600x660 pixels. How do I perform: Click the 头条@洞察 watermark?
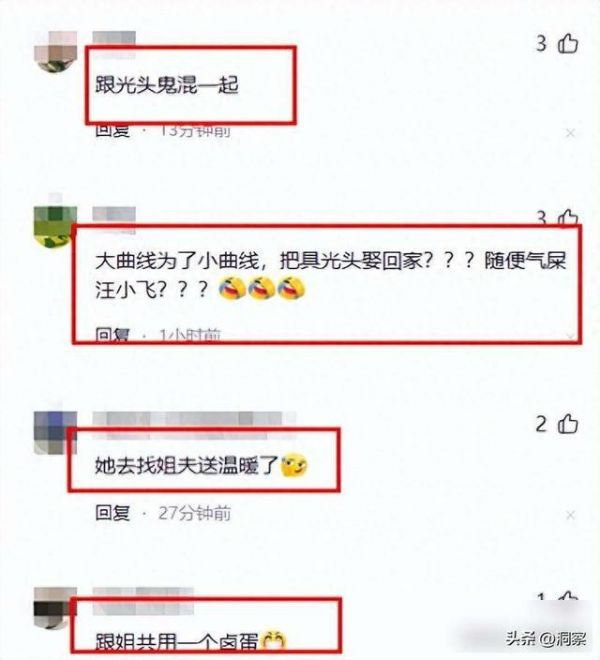[546, 639]
